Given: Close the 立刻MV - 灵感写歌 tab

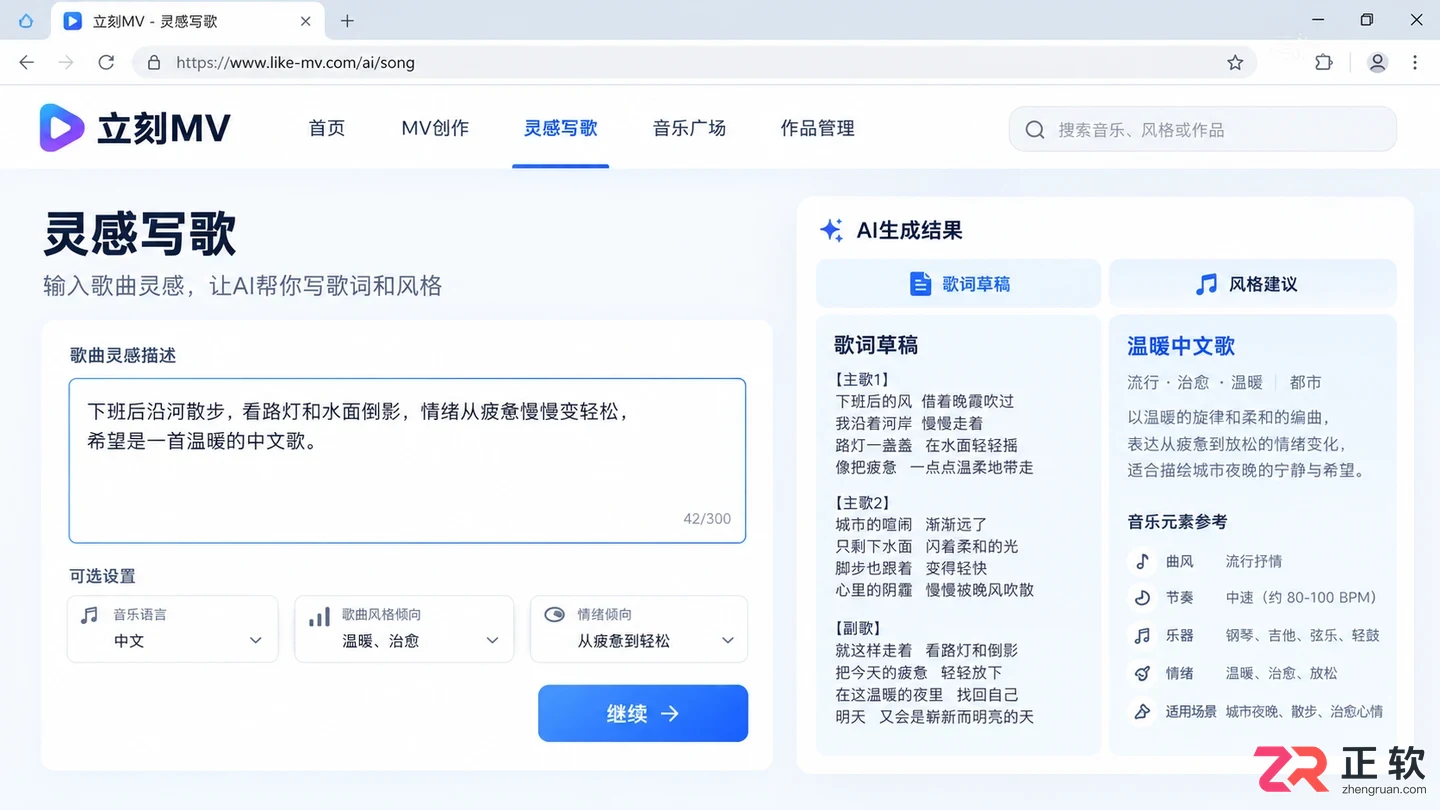Looking at the screenshot, I should coord(306,21).
